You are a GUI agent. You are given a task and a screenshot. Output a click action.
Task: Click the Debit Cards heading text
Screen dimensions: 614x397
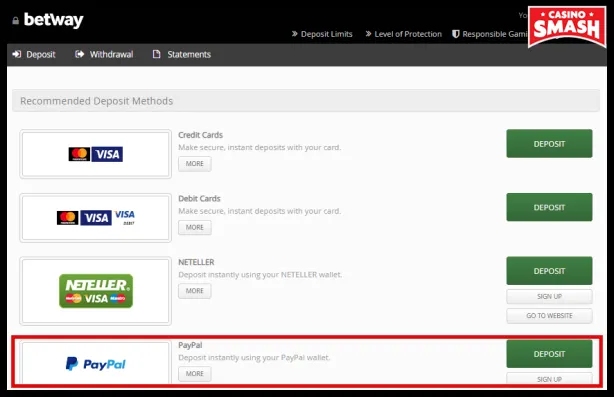199,198
